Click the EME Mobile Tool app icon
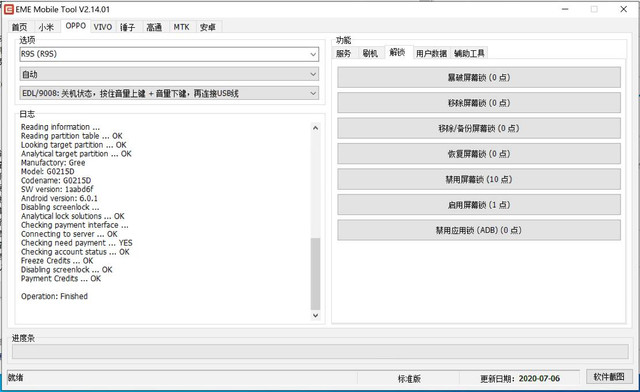Screen dimensions: 640x392 click(9, 9)
